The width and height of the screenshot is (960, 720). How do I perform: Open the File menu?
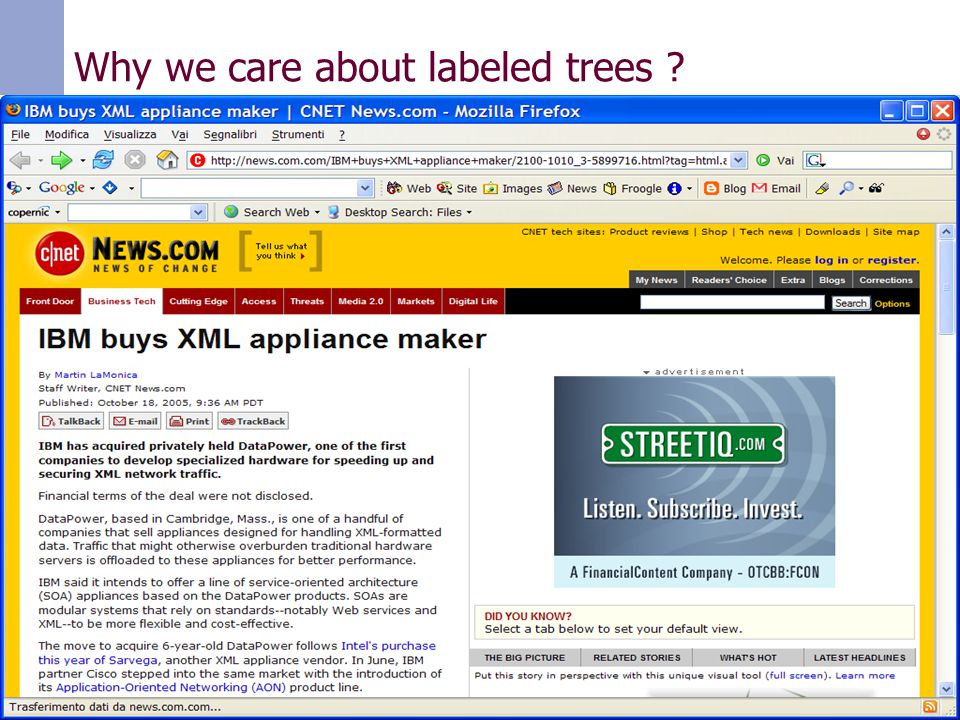(20, 134)
